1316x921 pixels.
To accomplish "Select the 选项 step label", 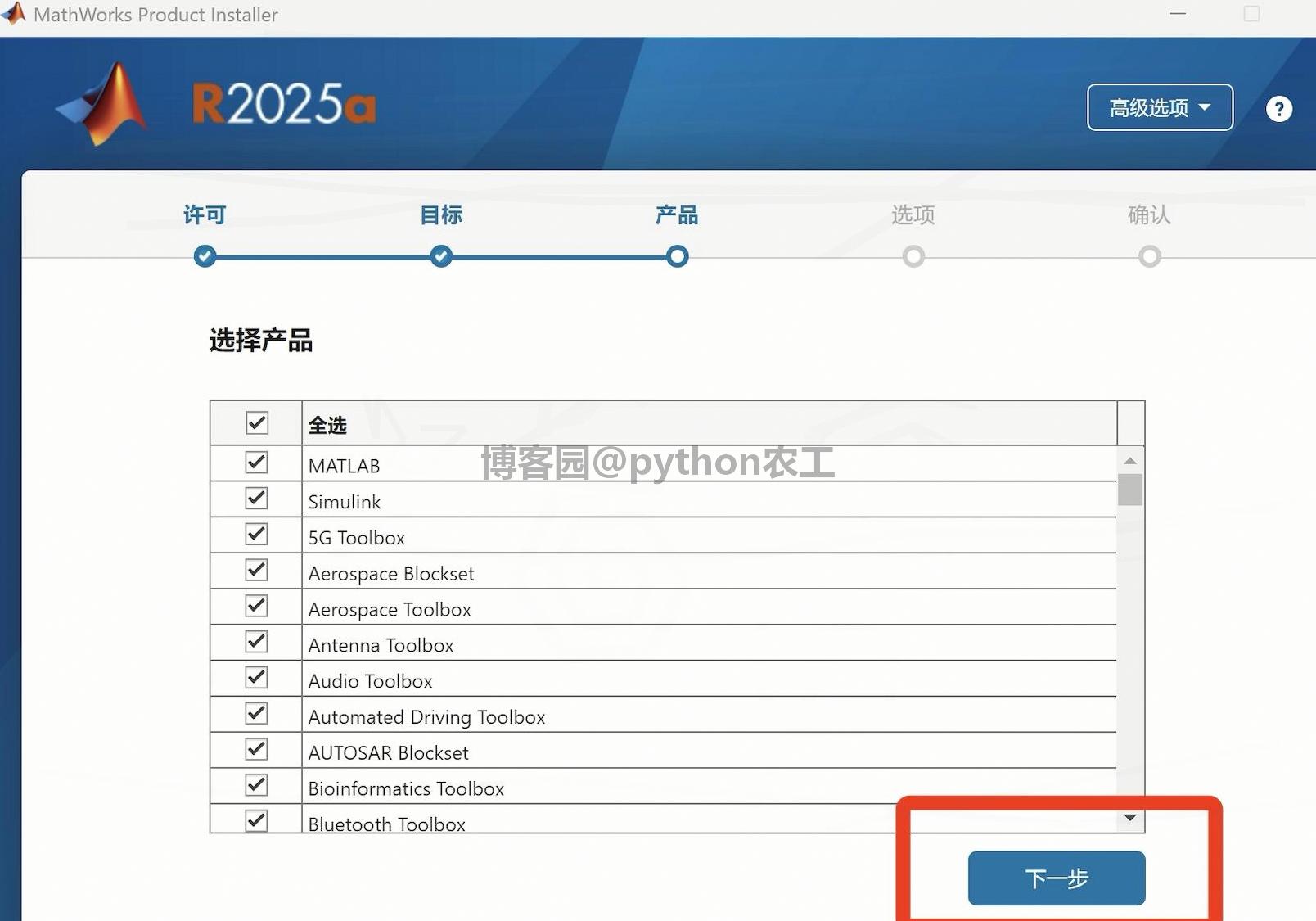I will tap(912, 215).
